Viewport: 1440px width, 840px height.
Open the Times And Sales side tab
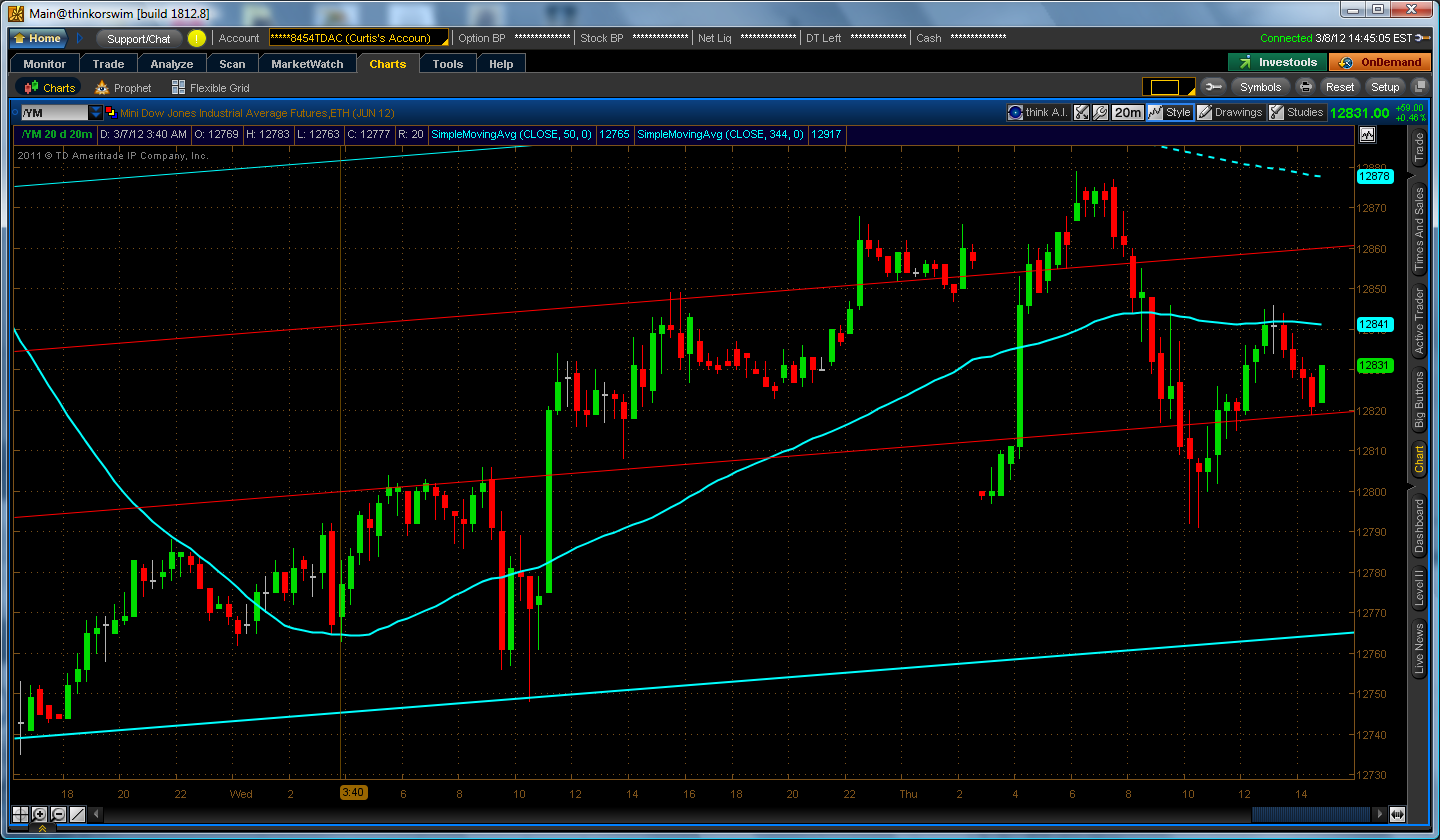click(x=1418, y=230)
